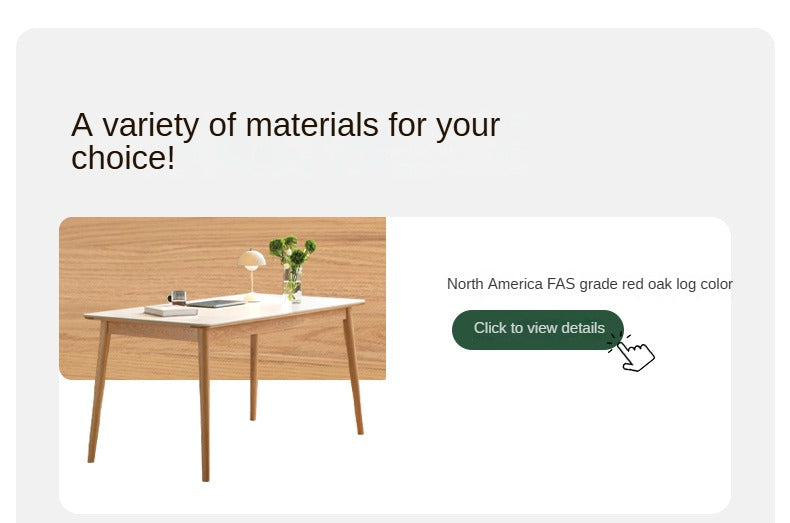Click the closed laptop on the desk
The image size is (790, 523).
click(x=215, y=303)
